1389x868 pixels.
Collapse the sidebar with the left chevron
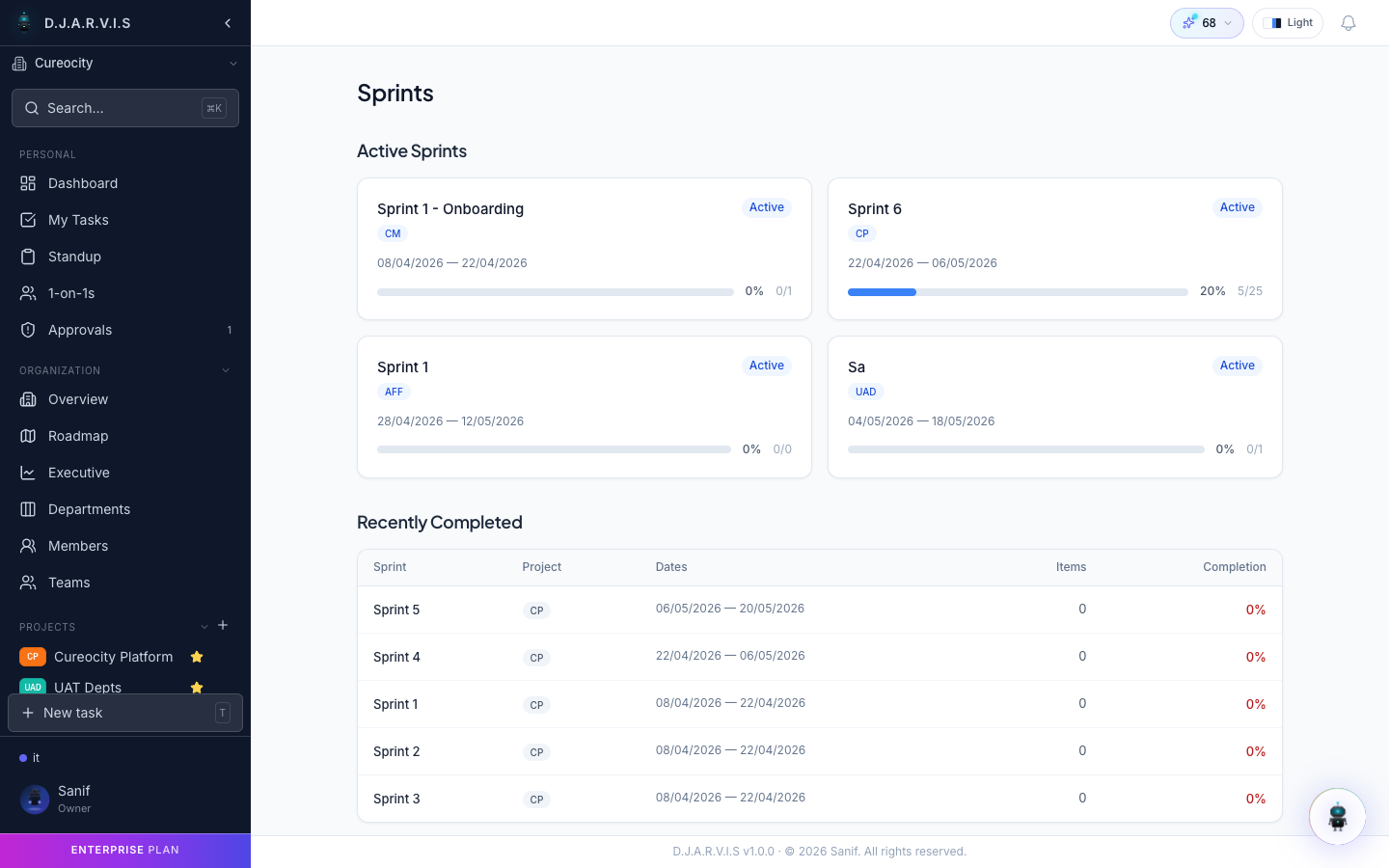point(228,23)
